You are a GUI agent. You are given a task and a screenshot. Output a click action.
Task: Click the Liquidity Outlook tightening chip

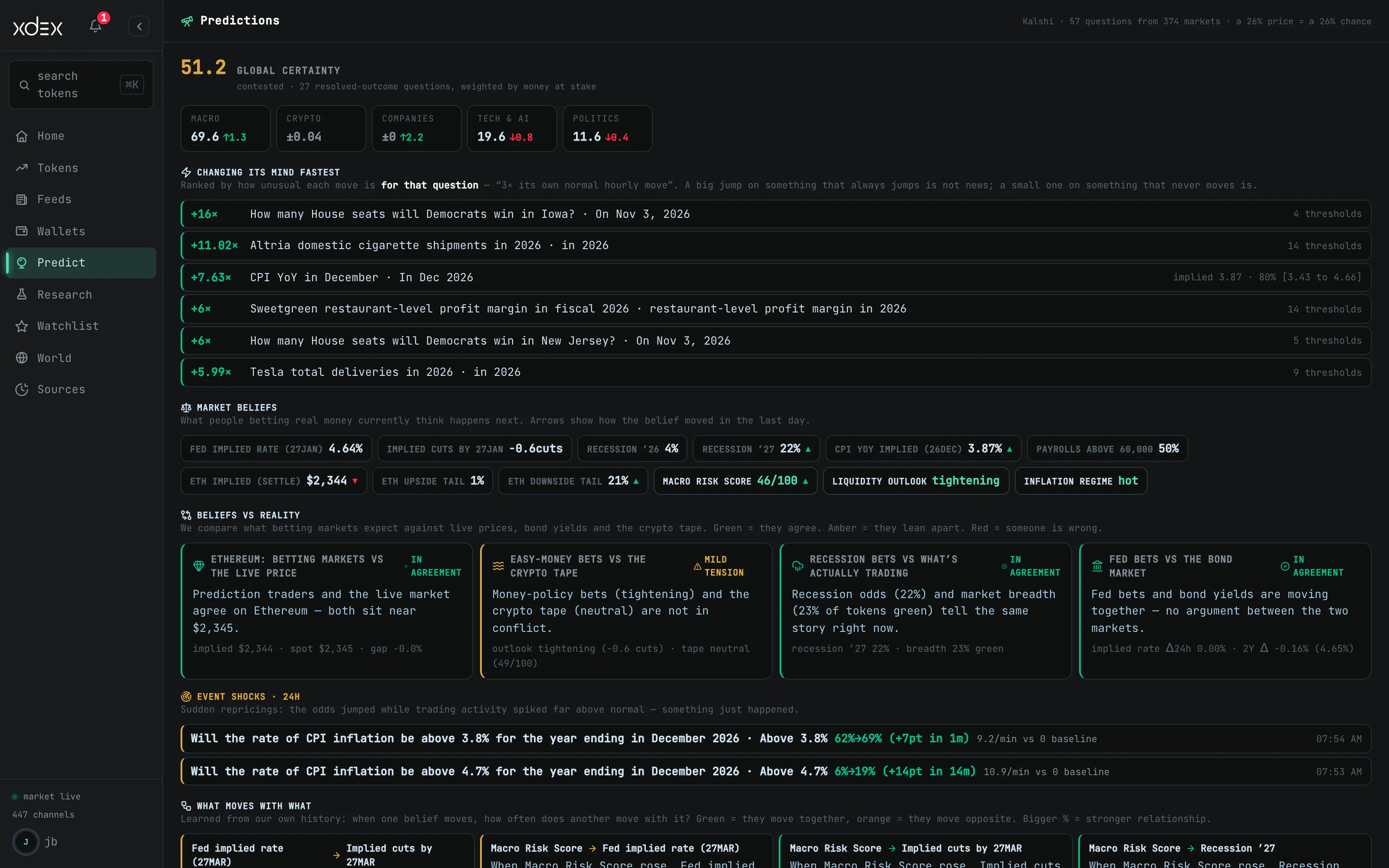click(916, 480)
